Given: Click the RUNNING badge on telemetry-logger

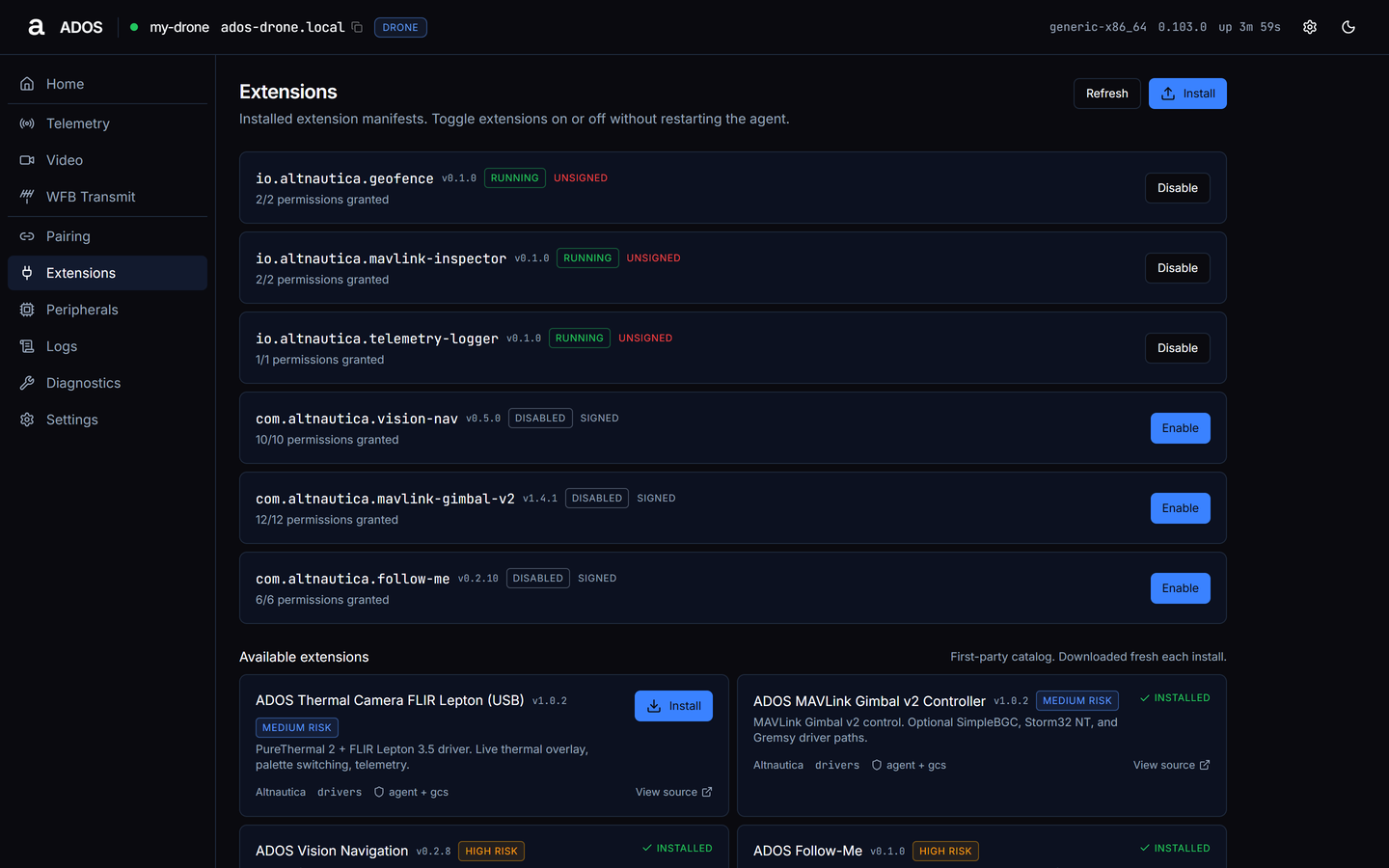Looking at the screenshot, I should pos(580,339).
